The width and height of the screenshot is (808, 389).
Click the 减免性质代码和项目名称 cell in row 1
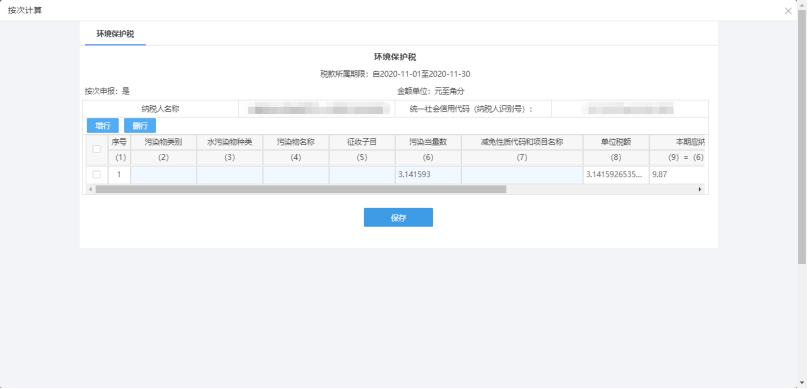point(522,175)
